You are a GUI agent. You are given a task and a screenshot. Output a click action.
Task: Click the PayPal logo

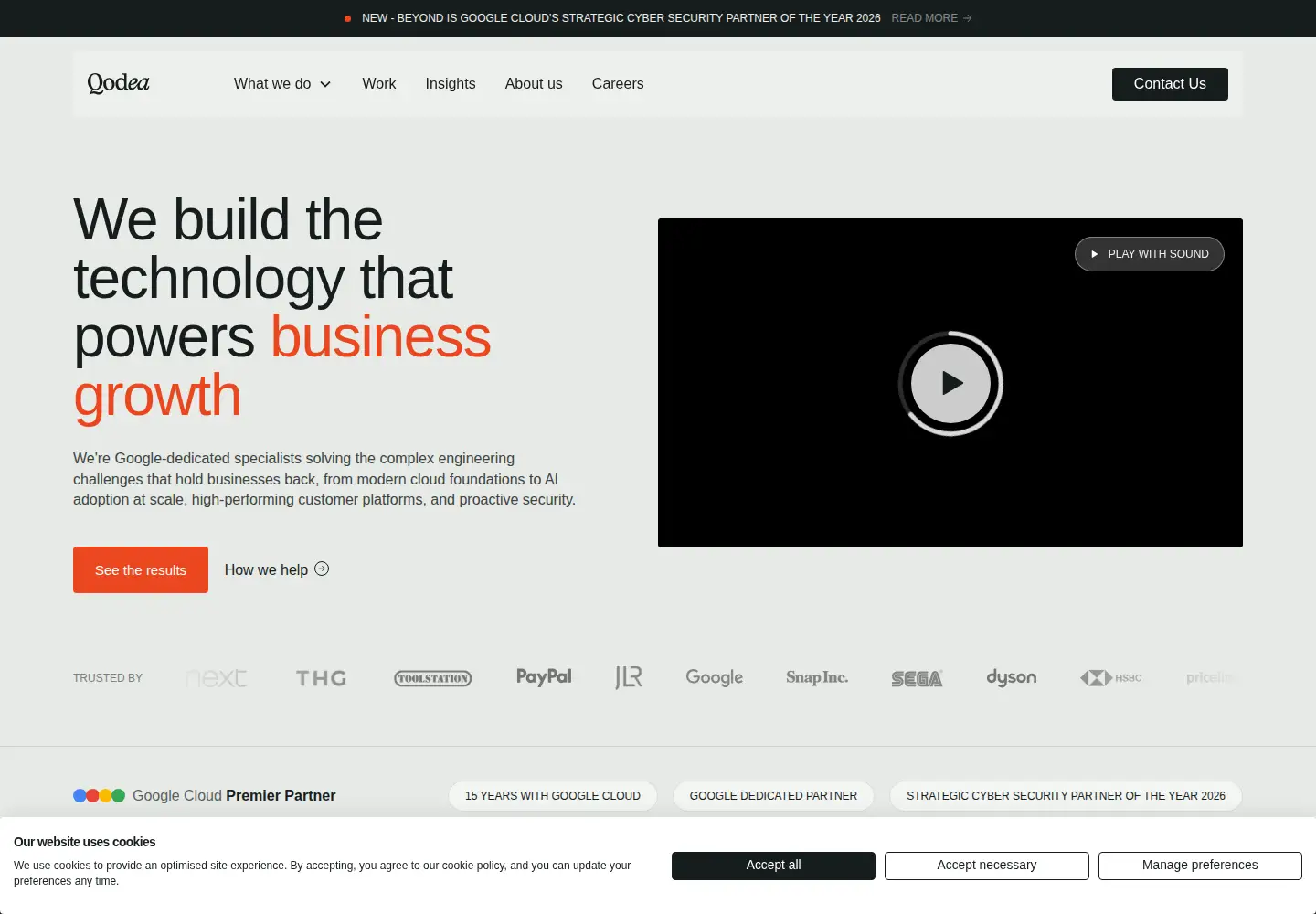(x=544, y=677)
